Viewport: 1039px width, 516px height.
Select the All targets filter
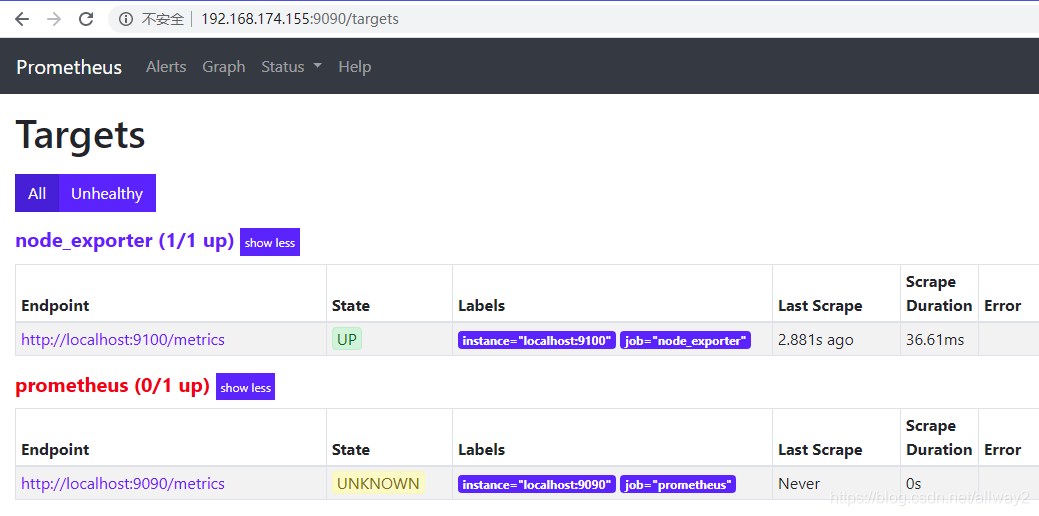click(37, 193)
